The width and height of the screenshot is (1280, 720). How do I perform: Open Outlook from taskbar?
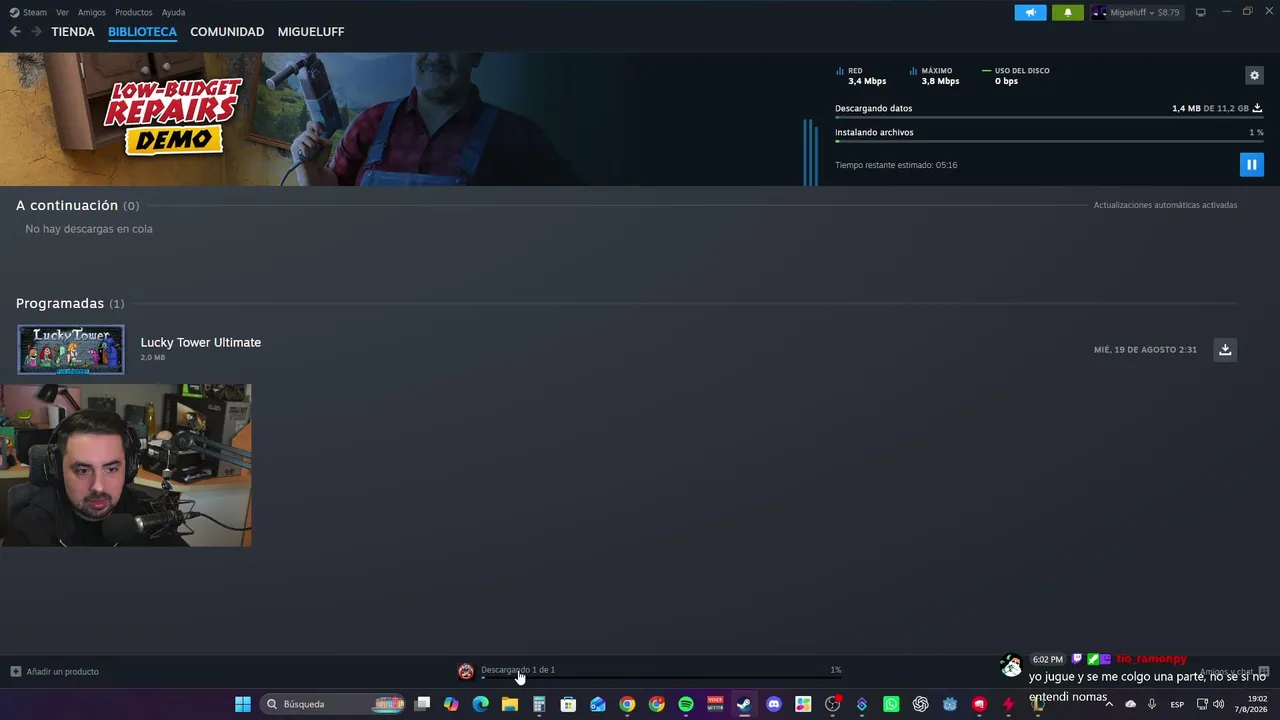598,704
